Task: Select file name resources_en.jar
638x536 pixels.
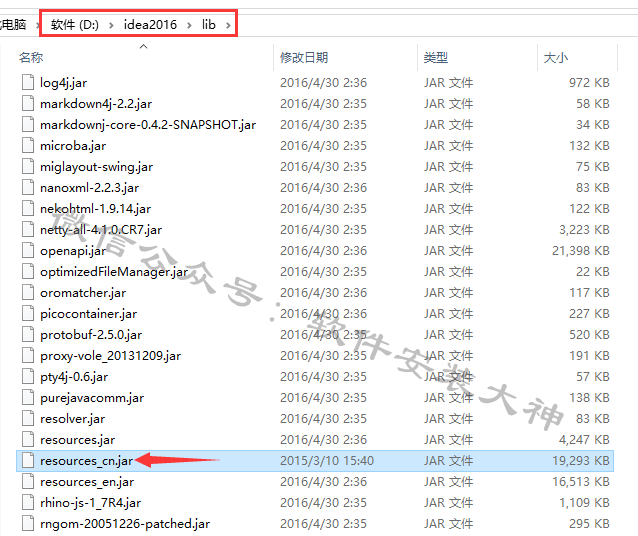Action: click(x=87, y=481)
